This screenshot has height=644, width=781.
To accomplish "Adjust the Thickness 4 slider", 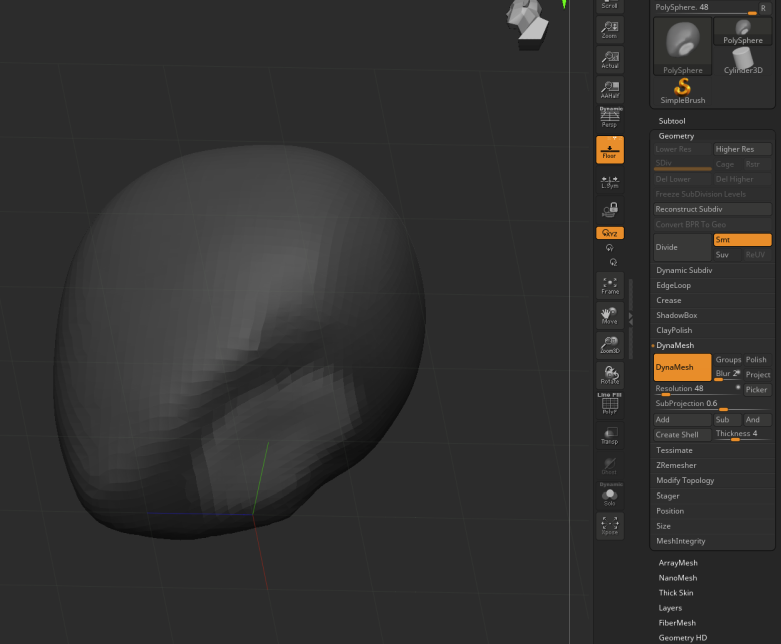I will tap(743, 435).
